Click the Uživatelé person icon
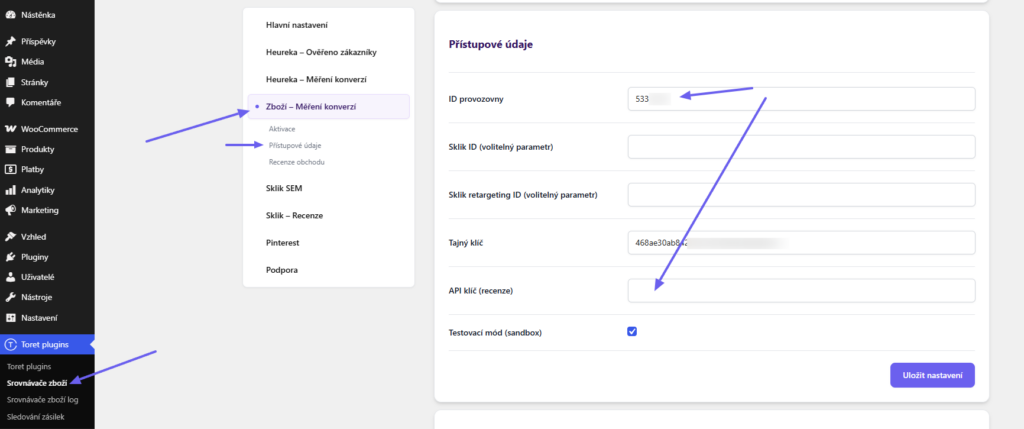Viewport: 1024px width, 429px height. point(10,278)
